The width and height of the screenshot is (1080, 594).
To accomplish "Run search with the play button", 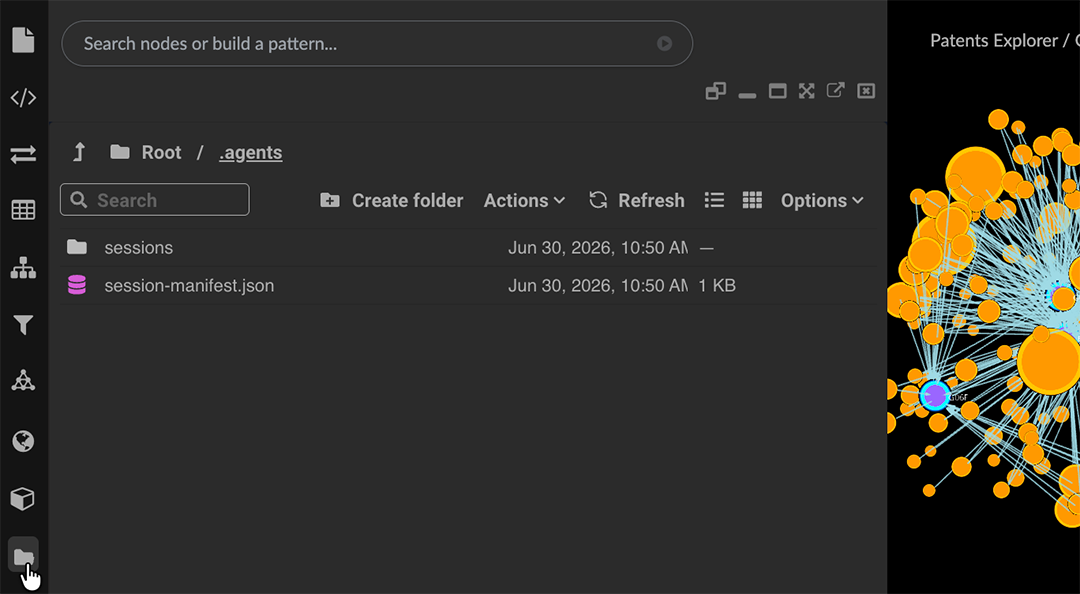I will (x=664, y=43).
